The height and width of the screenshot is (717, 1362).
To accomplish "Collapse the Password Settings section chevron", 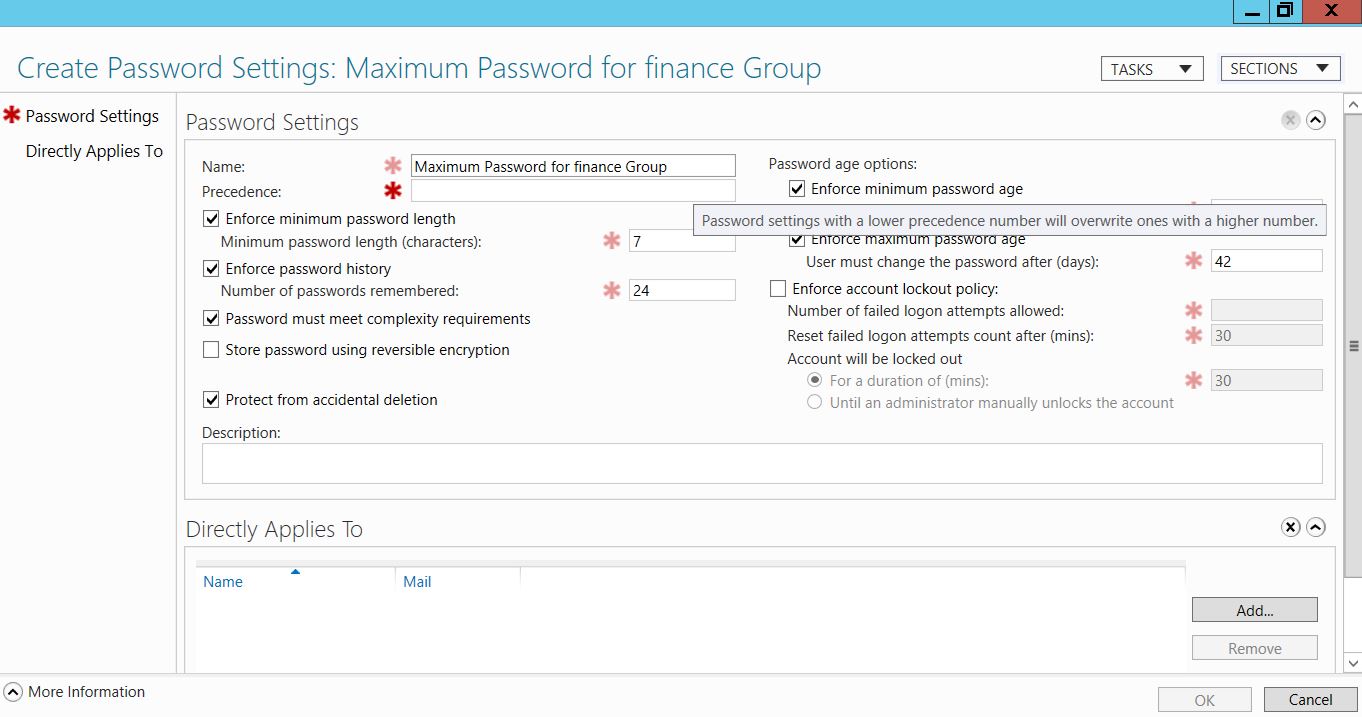I will click(x=1316, y=121).
